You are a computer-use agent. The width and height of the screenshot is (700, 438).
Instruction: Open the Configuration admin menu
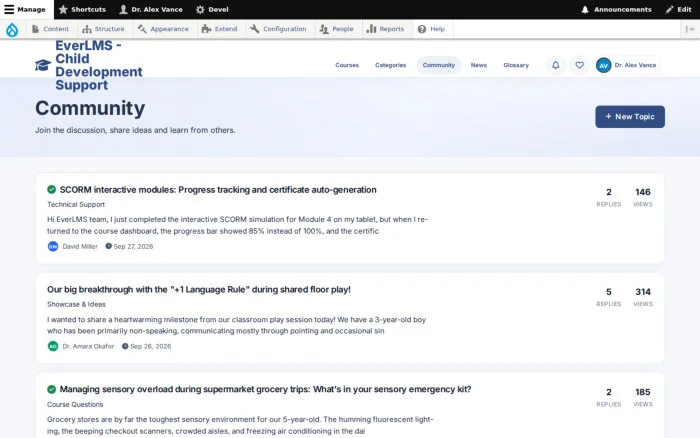278,29
